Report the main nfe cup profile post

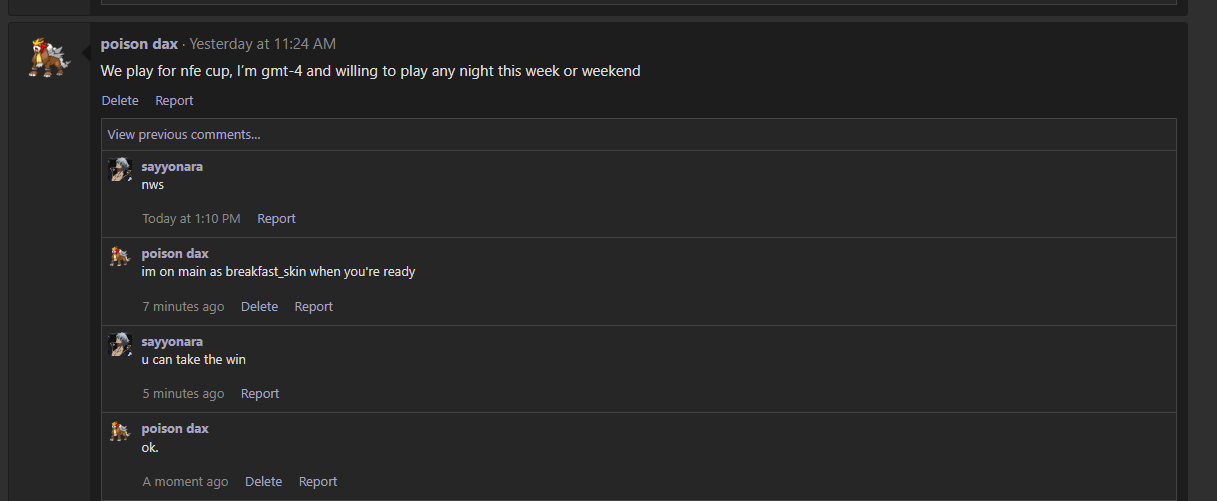[174, 100]
